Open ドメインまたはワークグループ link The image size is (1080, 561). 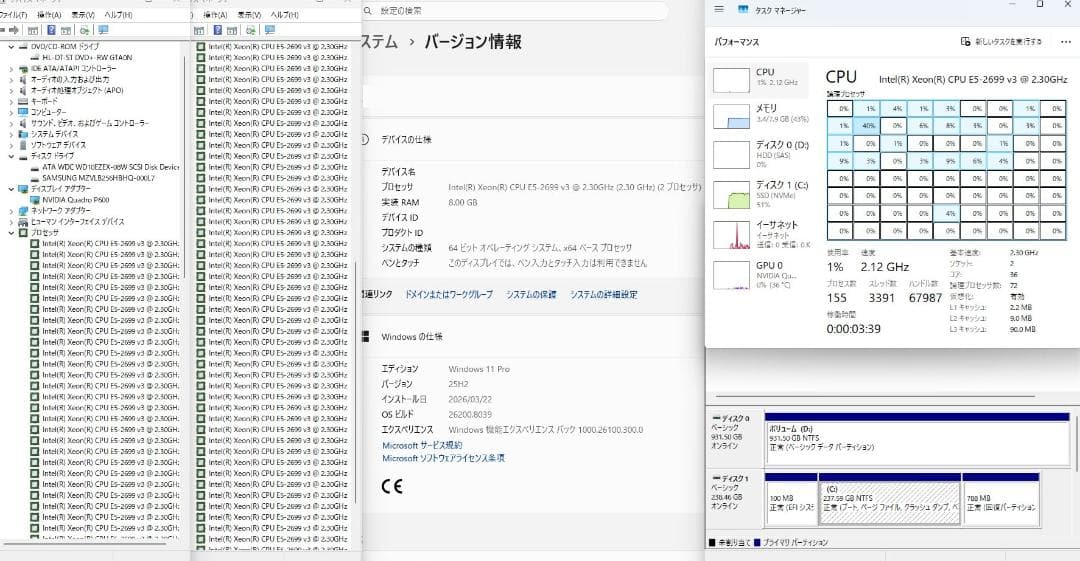(449, 294)
